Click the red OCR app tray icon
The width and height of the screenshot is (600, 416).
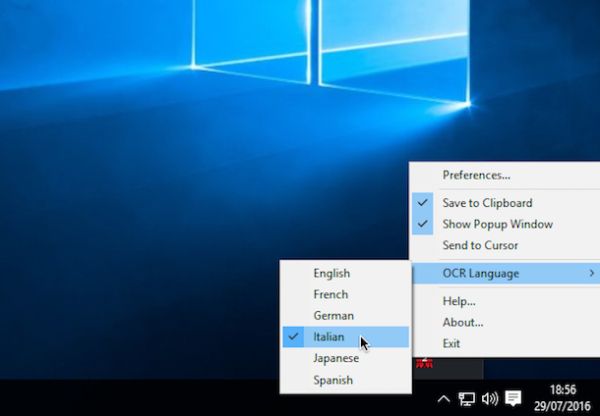click(x=424, y=363)
